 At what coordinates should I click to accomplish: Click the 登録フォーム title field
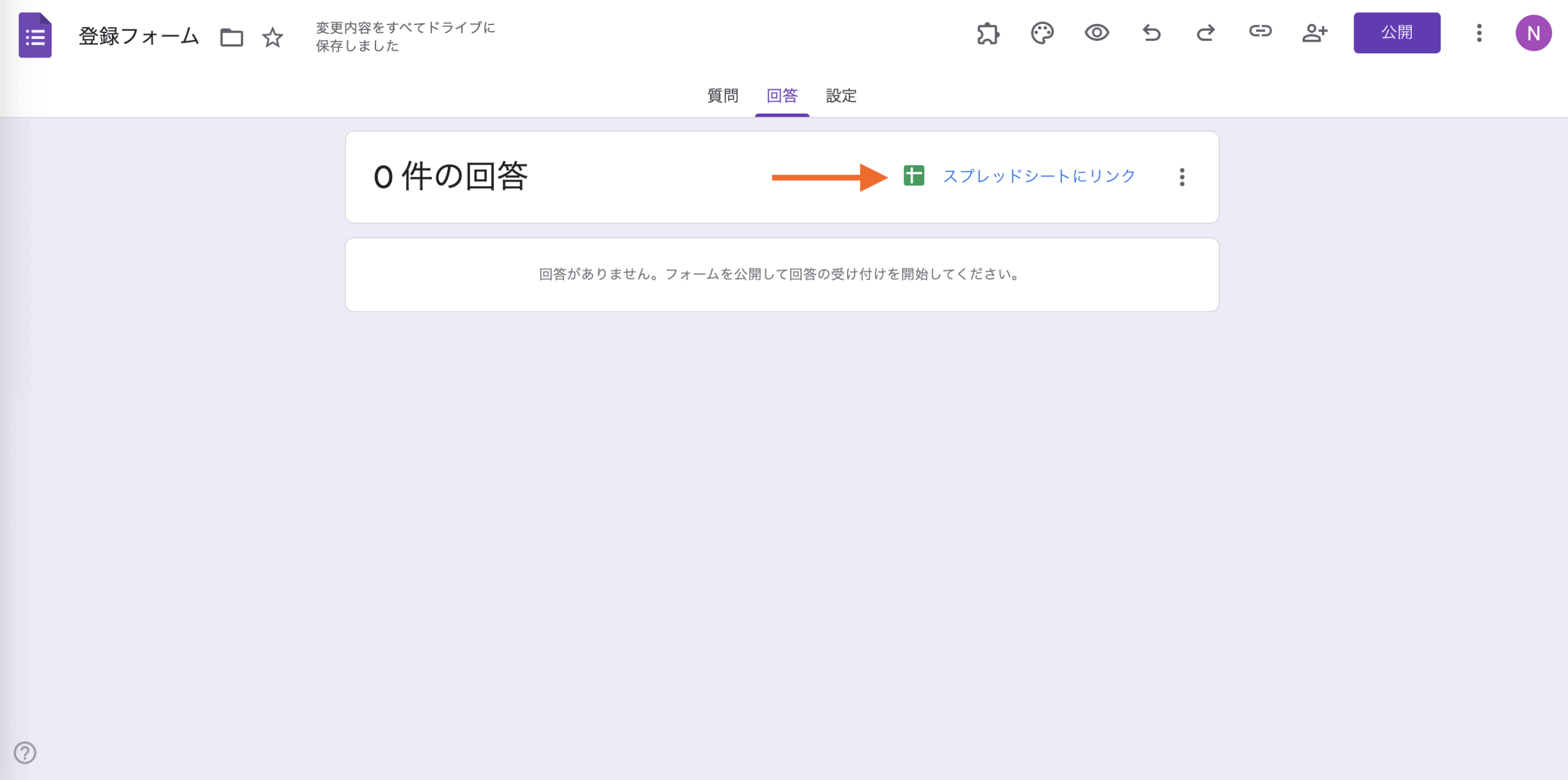pos(138,36)
